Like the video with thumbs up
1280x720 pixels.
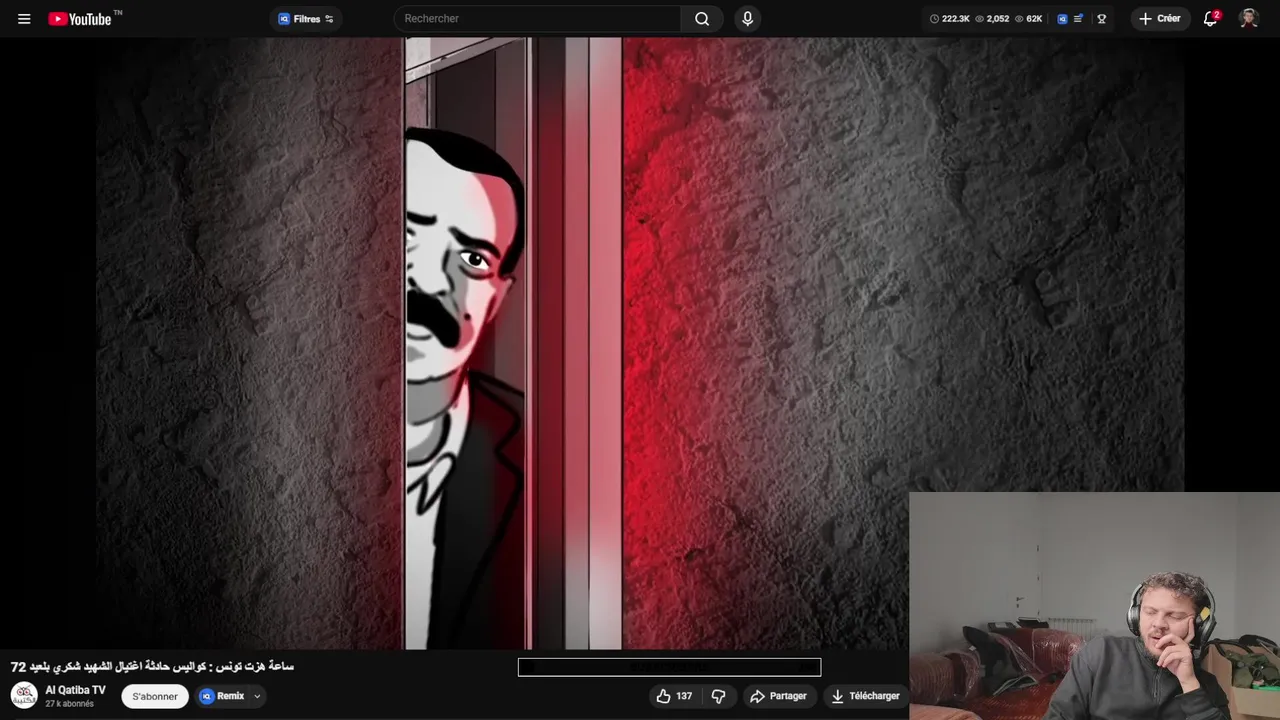coord(675,696)
